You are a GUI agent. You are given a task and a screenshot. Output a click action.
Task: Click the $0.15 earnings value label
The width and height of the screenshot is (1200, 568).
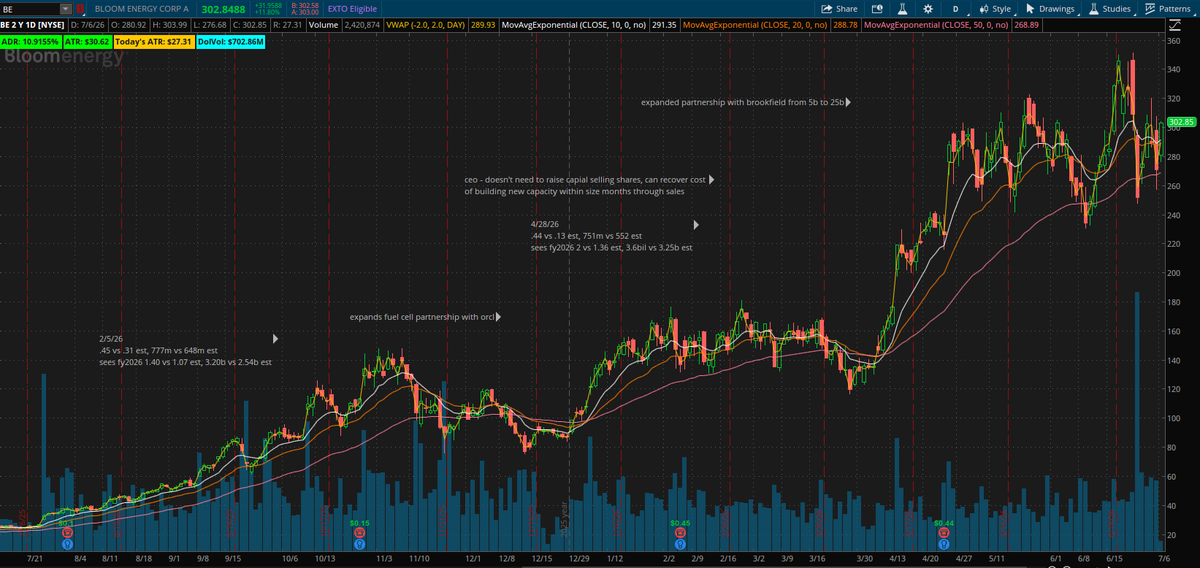click(x=360, y=523)
